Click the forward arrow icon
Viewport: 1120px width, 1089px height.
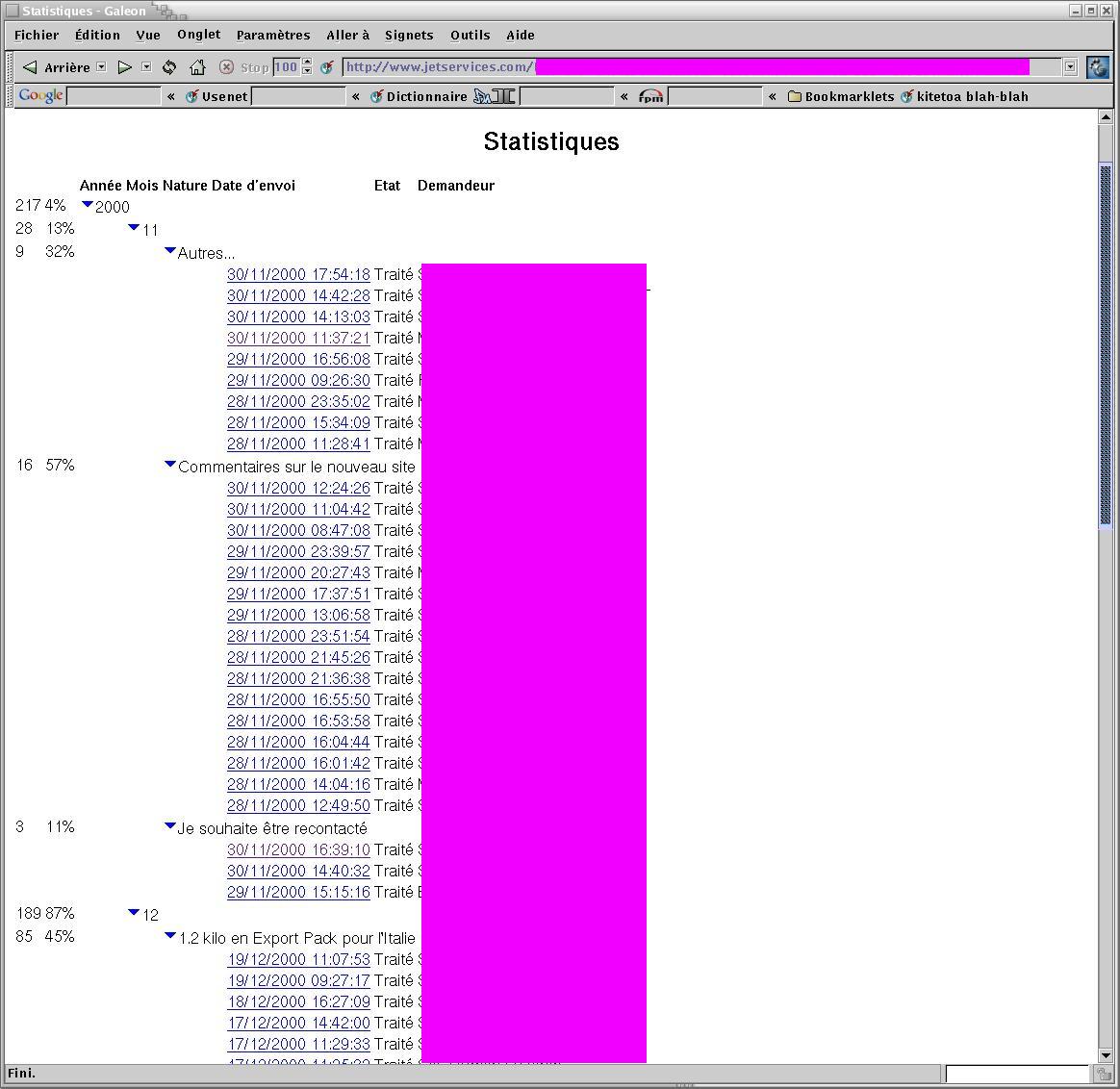(125, 67)
